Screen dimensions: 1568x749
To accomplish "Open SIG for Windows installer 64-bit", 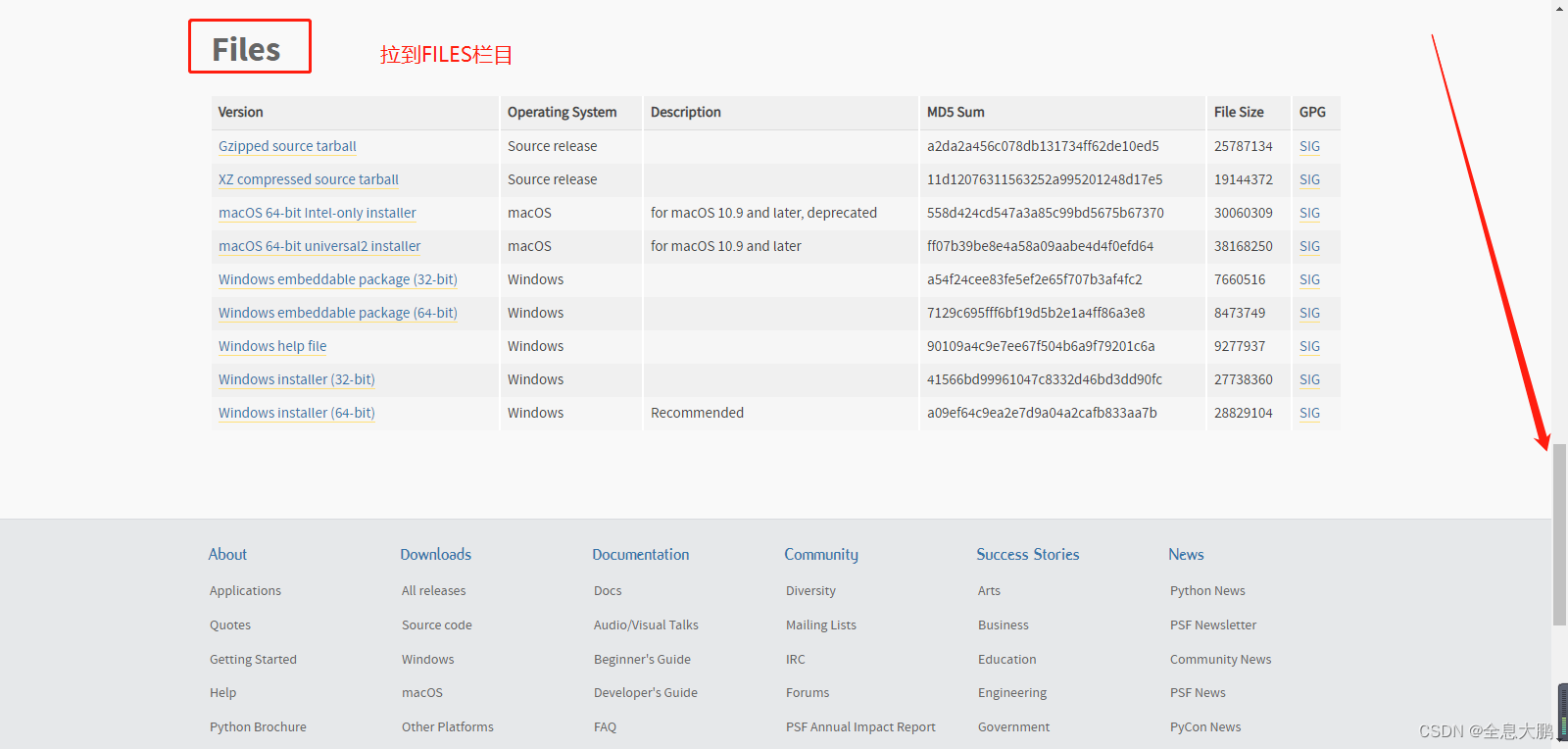I will [x=1309, y=413].
